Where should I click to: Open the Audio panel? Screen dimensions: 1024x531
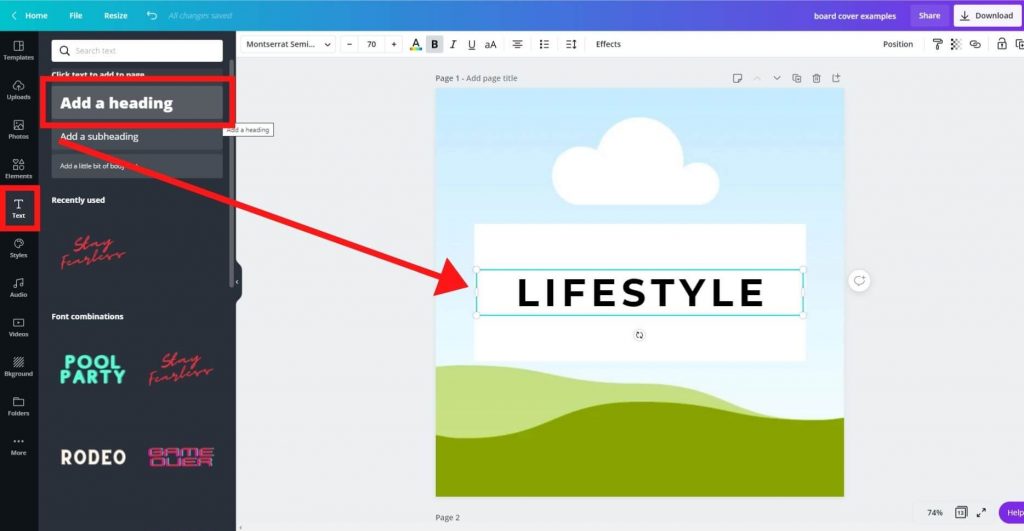coord(18,287)
